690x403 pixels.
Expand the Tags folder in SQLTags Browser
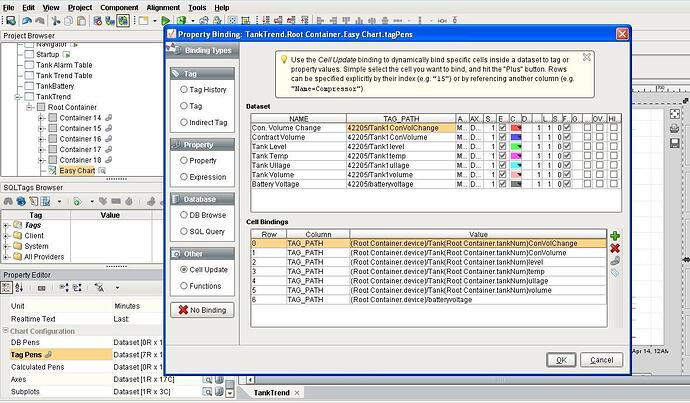coord(6,225)
